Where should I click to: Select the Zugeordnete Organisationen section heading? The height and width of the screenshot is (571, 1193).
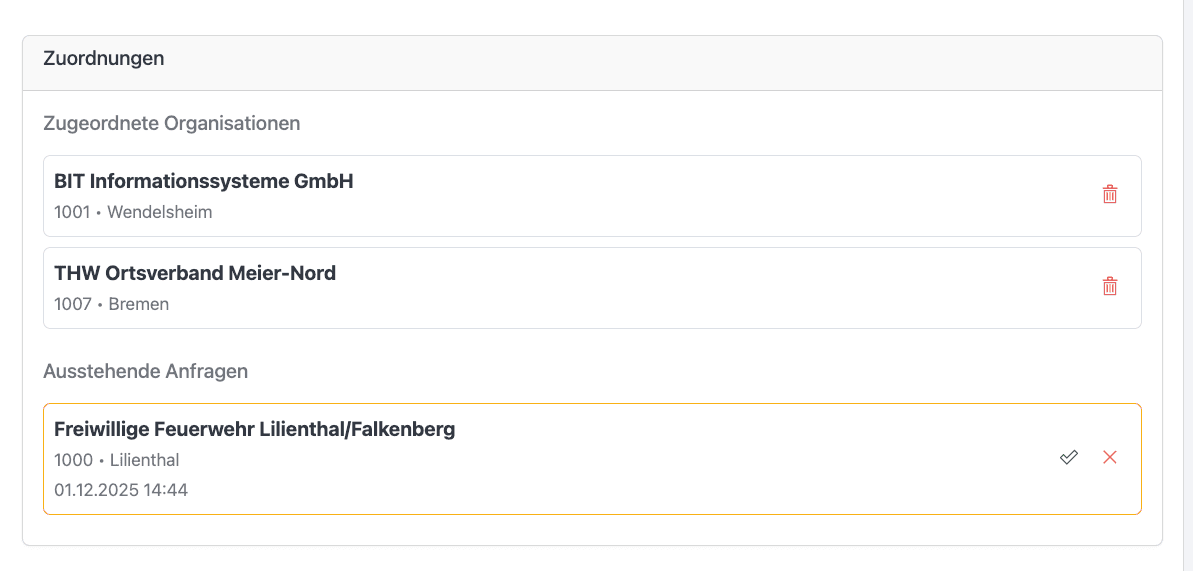172,123
